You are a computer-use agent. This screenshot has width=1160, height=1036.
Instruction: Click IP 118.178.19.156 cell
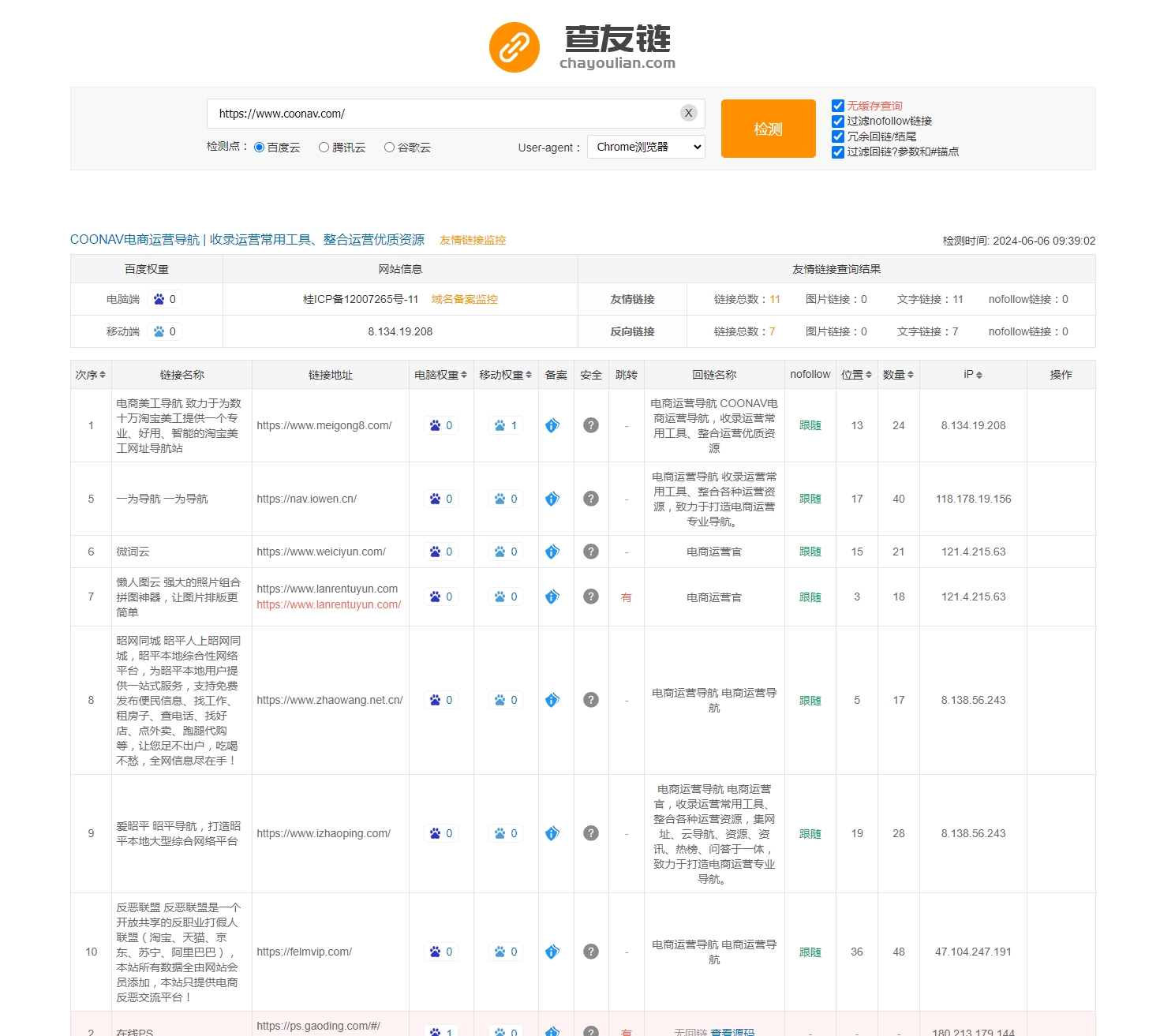tap(973, 499)
